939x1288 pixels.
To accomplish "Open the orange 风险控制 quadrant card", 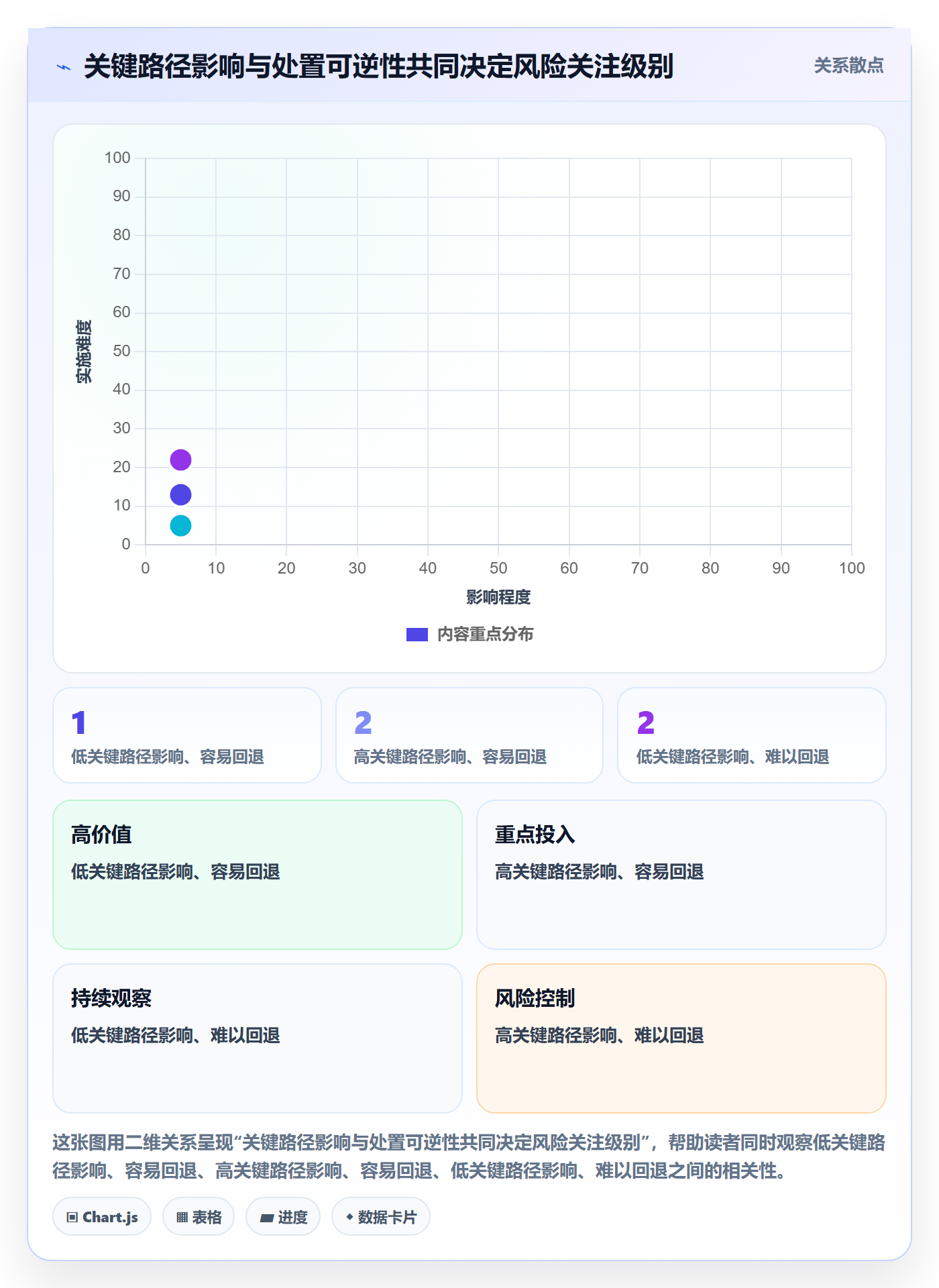I will click(x=681, y=1038).
